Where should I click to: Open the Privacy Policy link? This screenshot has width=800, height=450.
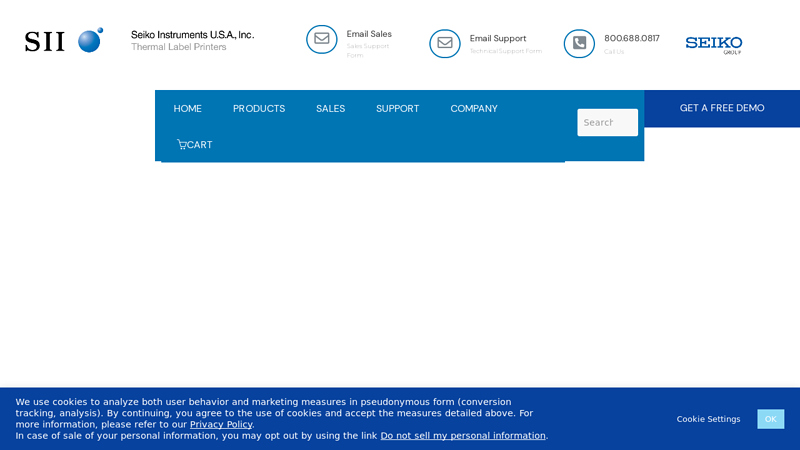(x=221, y=424)
